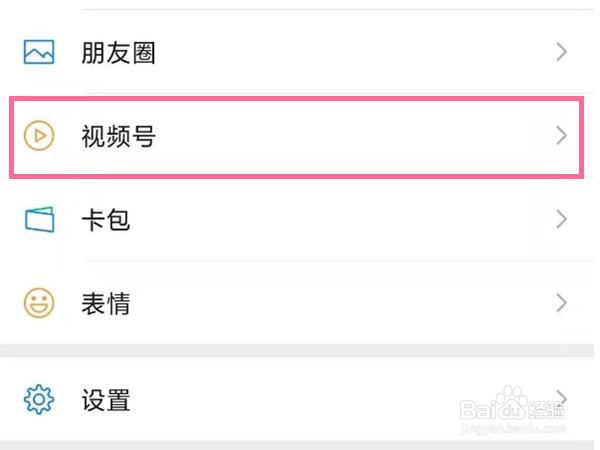
Task: Choose the 卡包 menu entry
Action: 105,220
